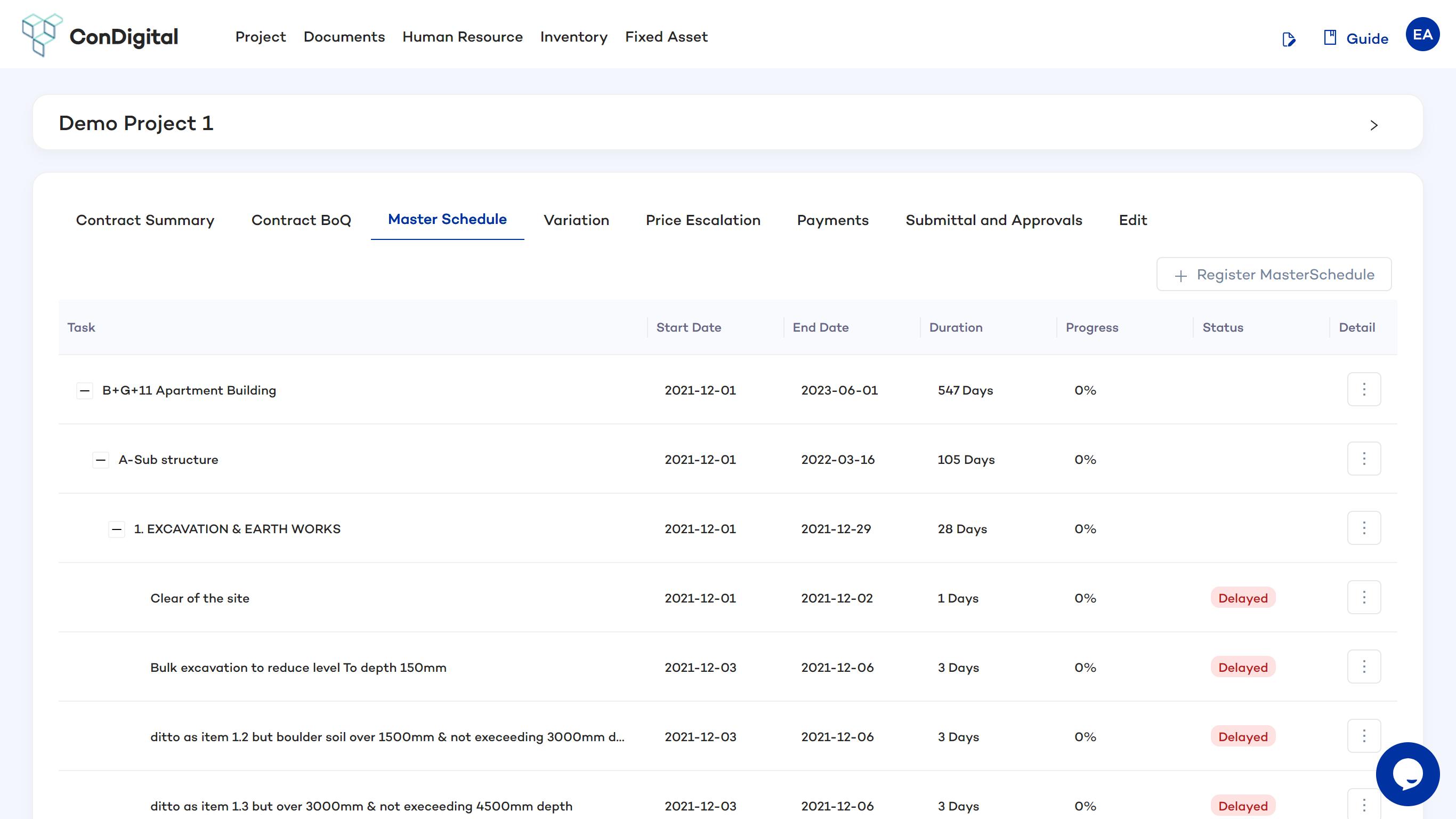Switch to the Contract BoQ tab
The height and width of the screenshot is (819, 1456).
301,220
